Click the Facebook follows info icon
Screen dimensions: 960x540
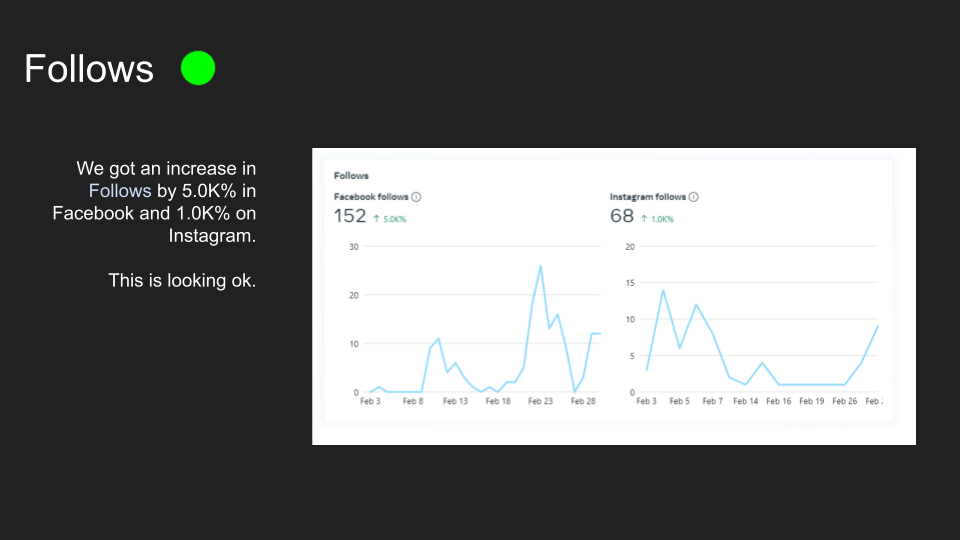coord(416,197)
